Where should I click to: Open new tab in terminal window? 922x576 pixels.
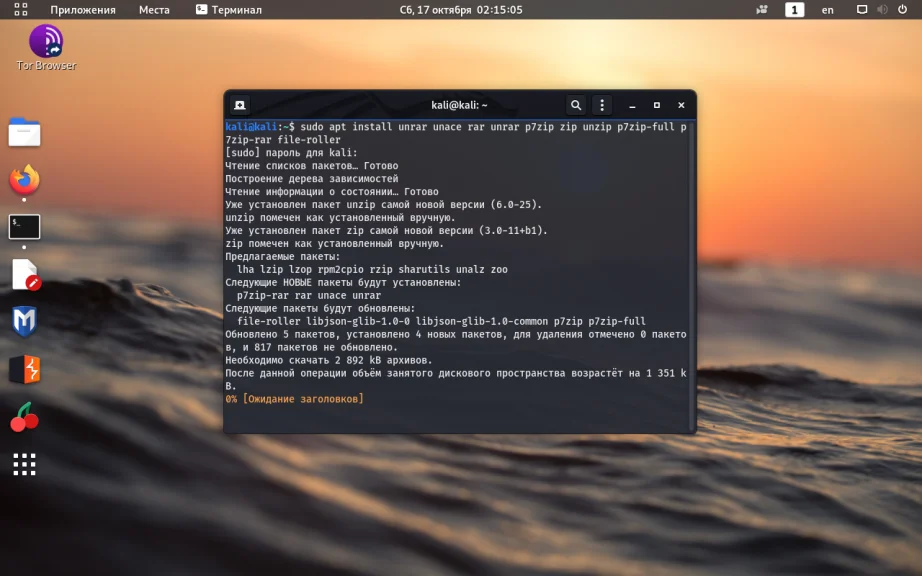click(x=239, y=105)
